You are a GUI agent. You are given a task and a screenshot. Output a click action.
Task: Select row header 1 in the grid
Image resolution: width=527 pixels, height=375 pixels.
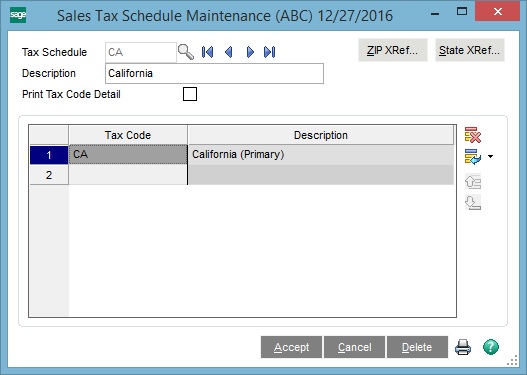point(49,155)
